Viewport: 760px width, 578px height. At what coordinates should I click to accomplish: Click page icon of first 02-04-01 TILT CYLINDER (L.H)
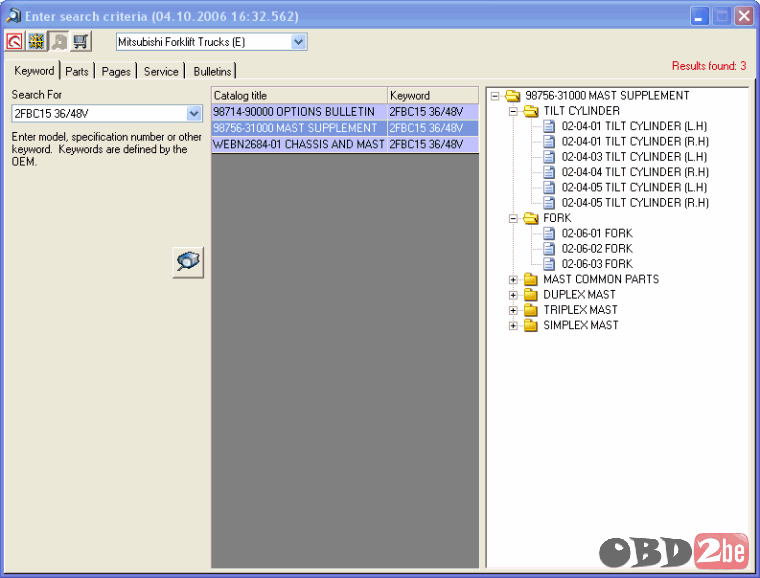coord(549,126)
